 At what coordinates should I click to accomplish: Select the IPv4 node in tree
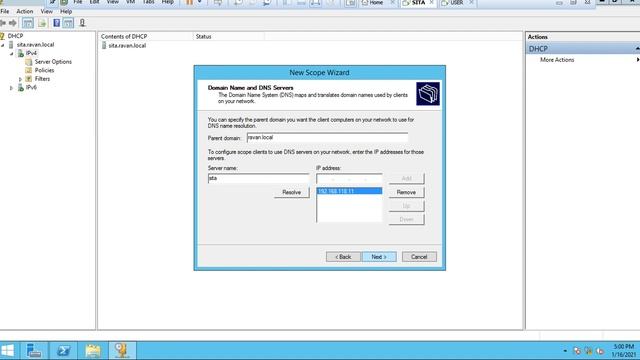click(31, 53)
